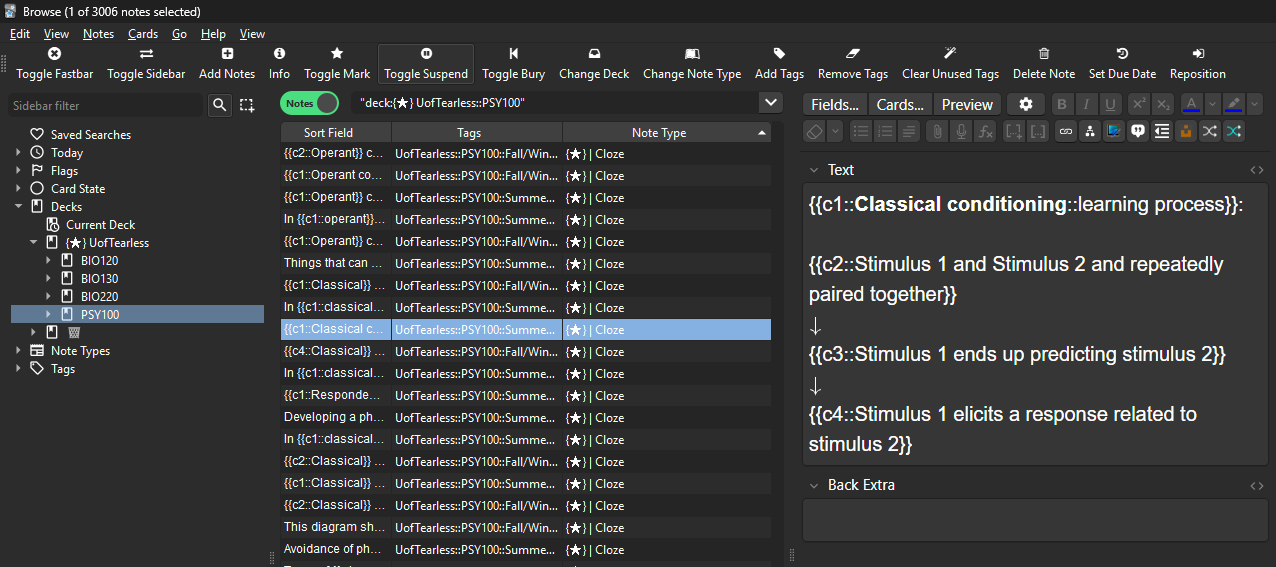Viewport: 1276px width, 567px height.
Task: Collapse the Back Extra field section
Action: (x=814, y=485)
